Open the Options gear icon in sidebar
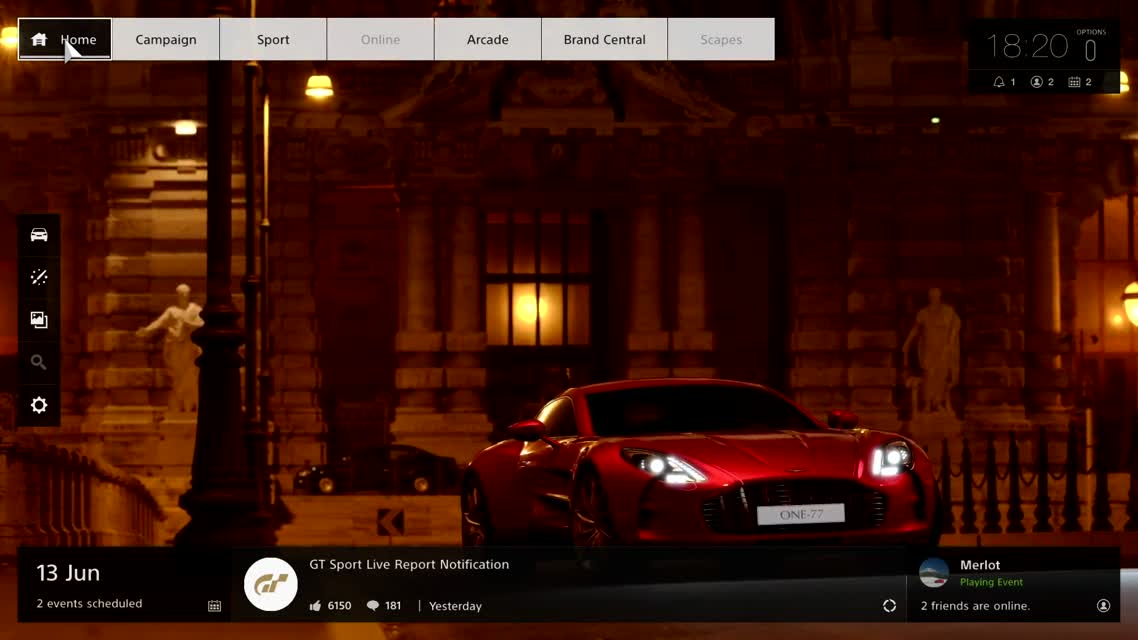Image resolution: width=1138 pixels, height=640 pixels. [x=39, y=405]
